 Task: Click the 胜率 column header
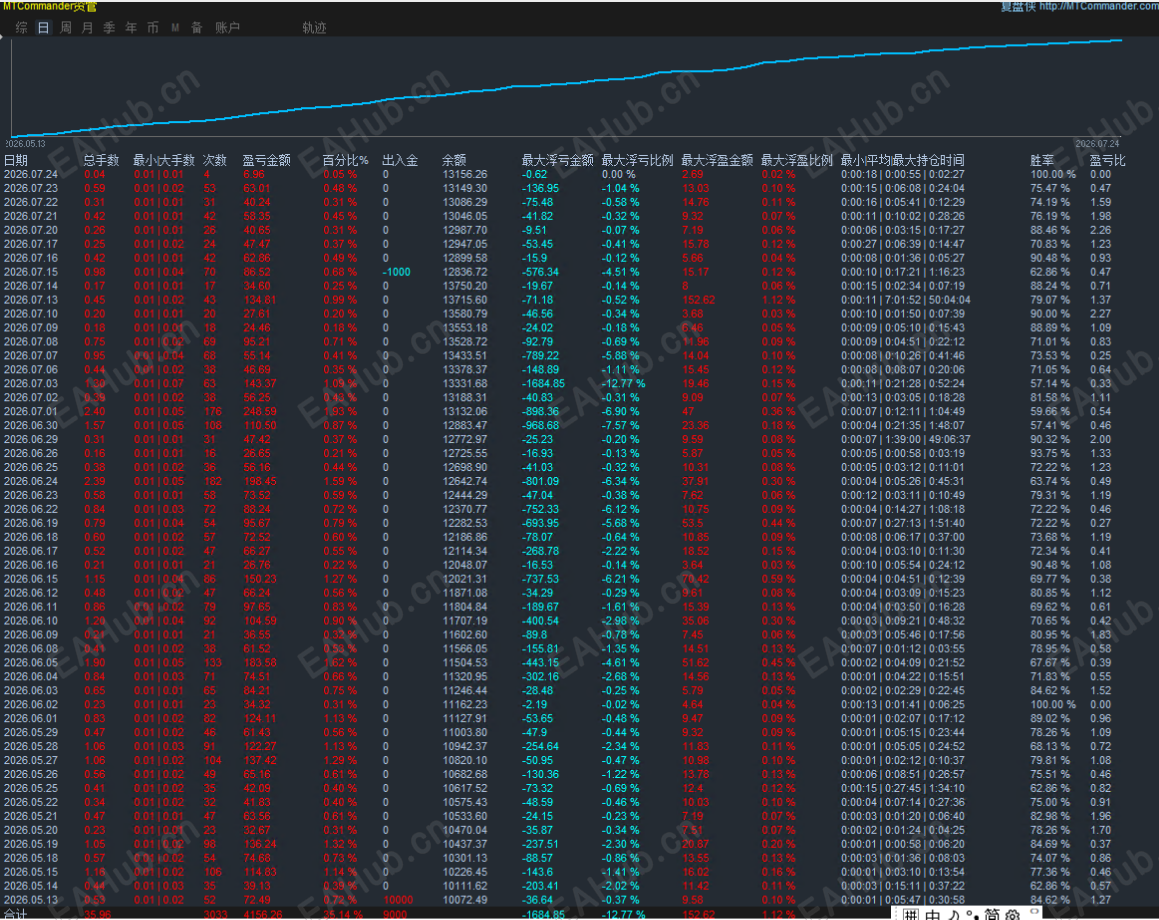pyautogui.click(x=1042, y=160)
